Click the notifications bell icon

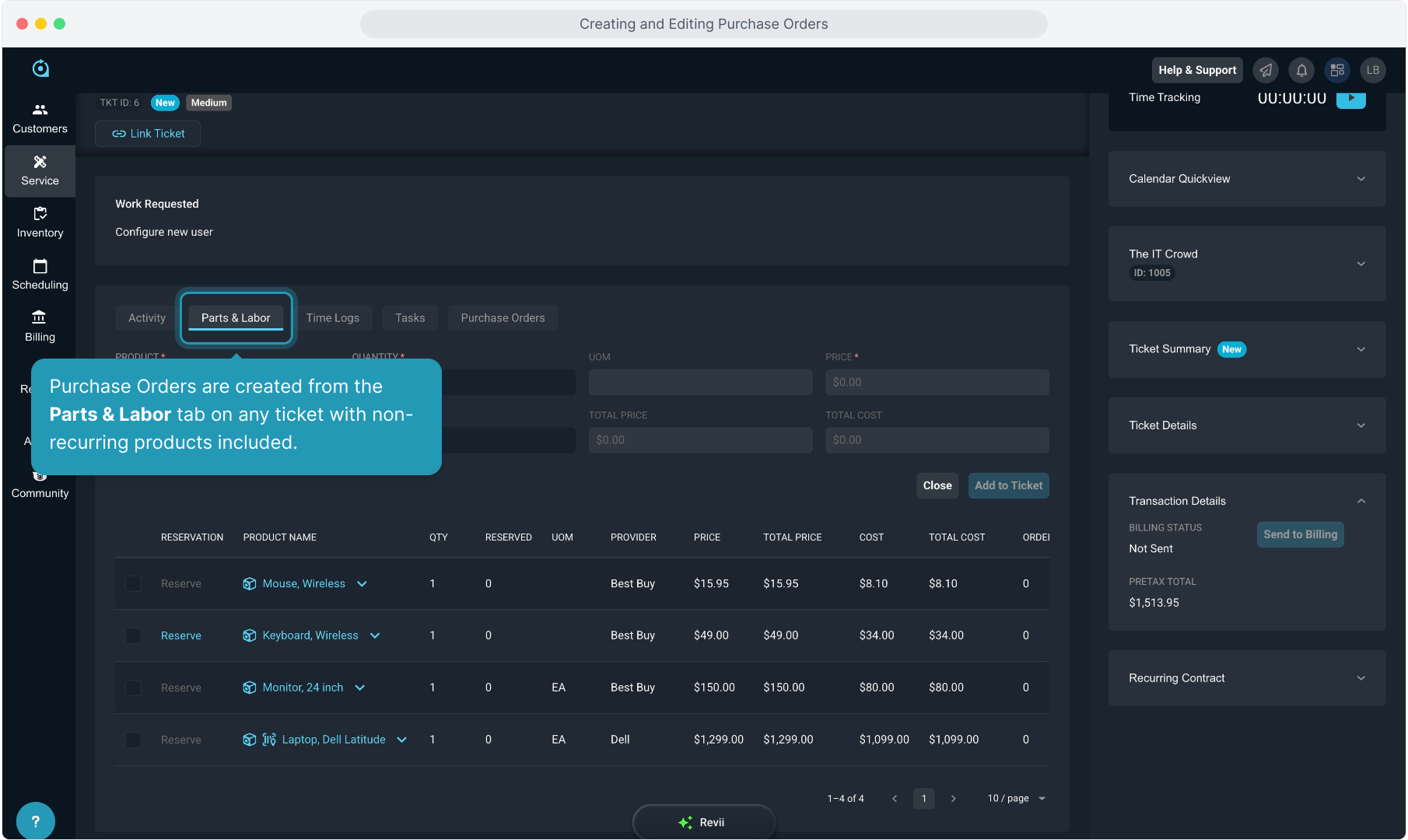coord(1301,70)
